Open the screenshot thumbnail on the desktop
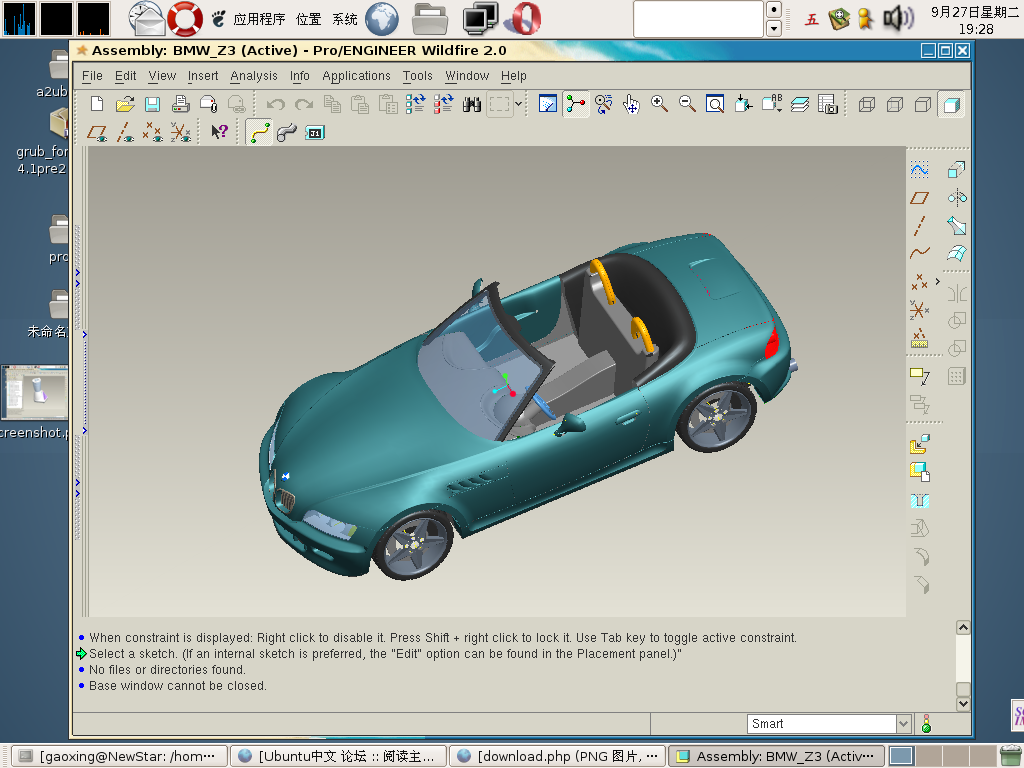This screenshot has height=768, width=1024. pyautogui.click(x=34, y=392)
